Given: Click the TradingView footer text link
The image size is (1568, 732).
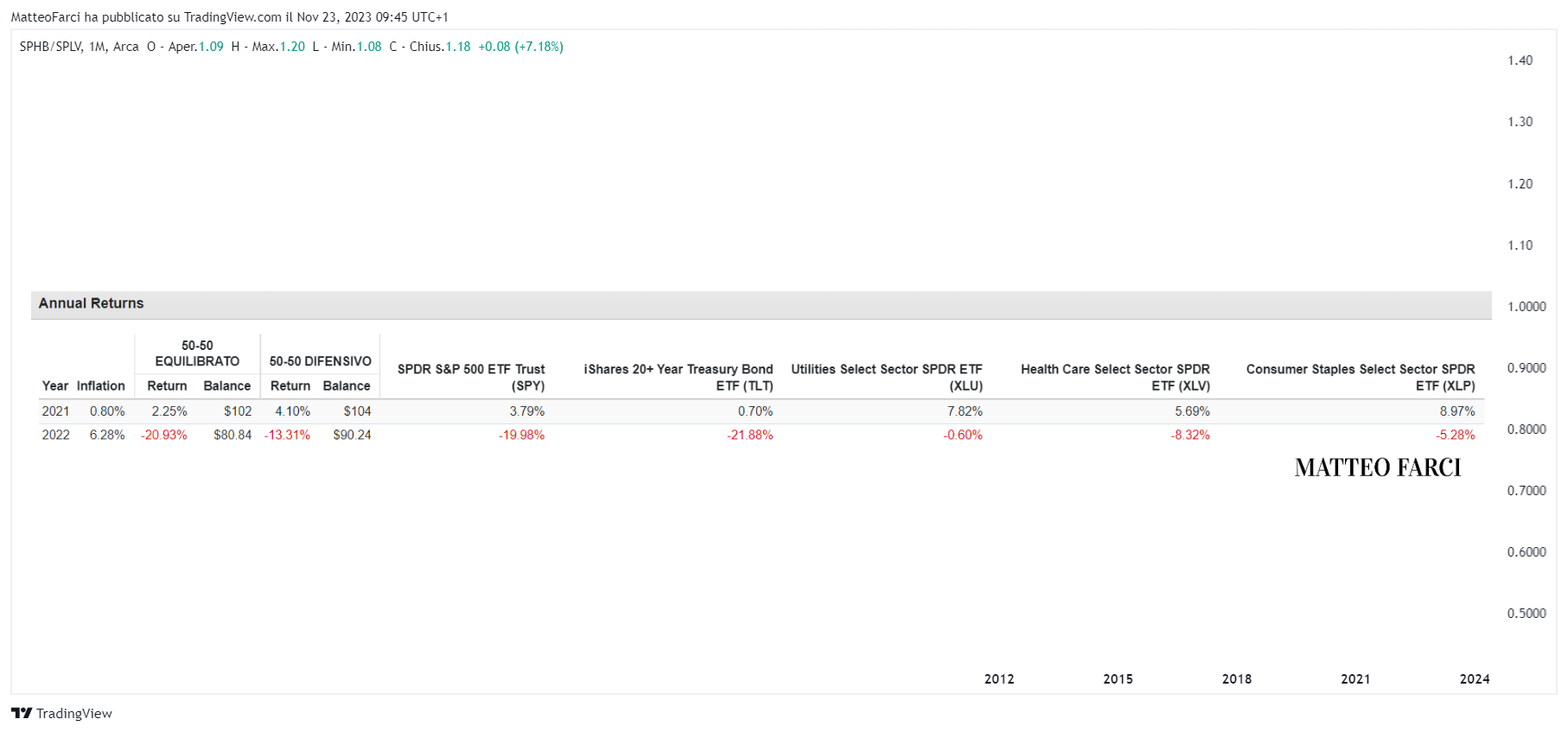Looking at the screenshot, I should 74,713.
